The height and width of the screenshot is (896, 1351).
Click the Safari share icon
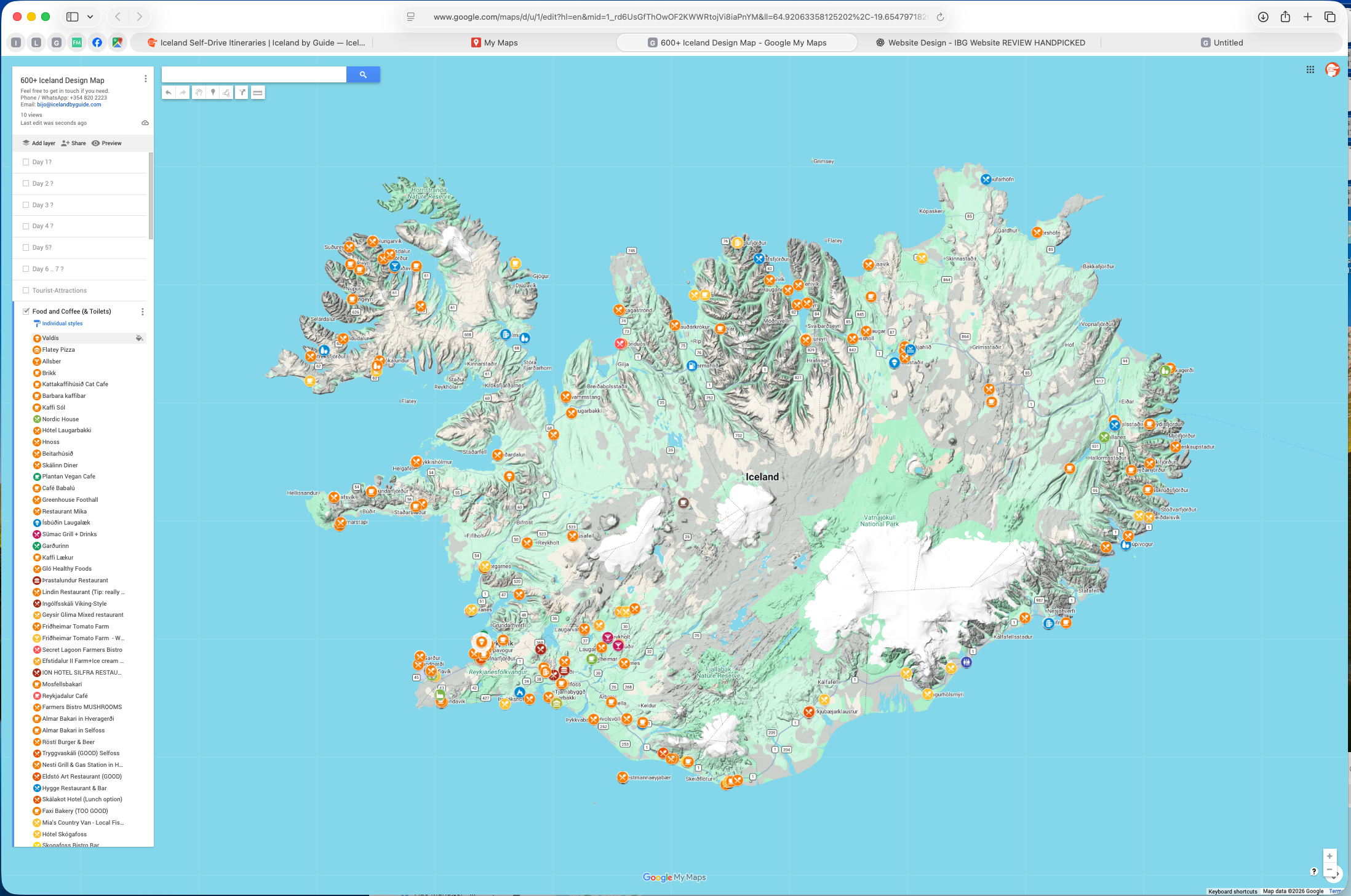(x=1285, y=17)
